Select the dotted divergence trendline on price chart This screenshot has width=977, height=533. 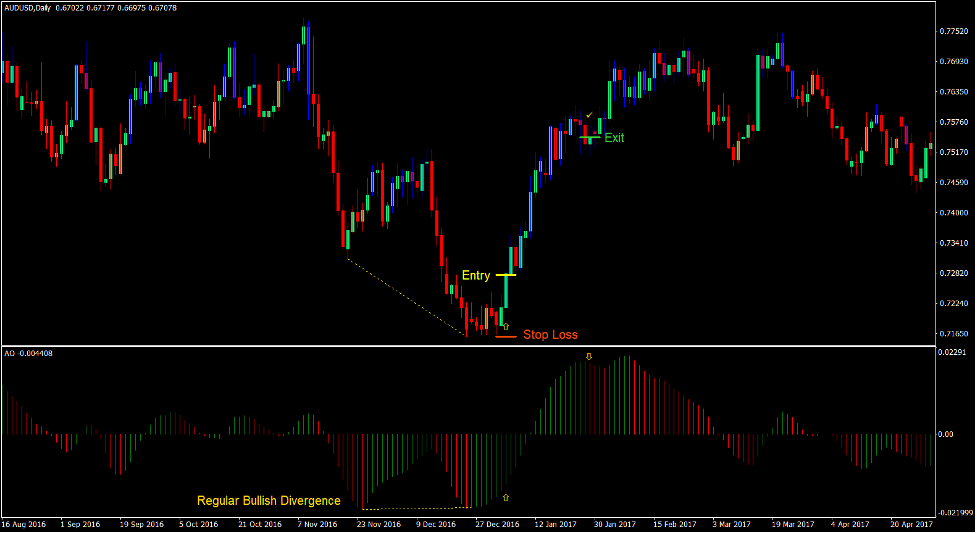[x=405, y=297]
